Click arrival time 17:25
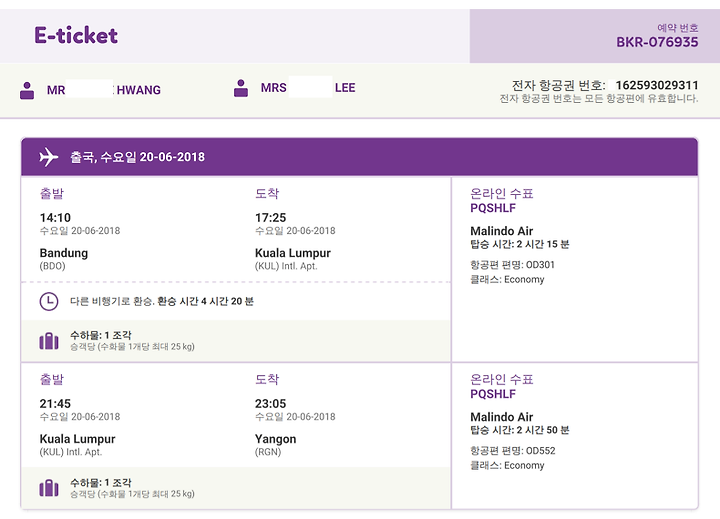Image resolution: width=720 pixels, height=519 pixels. coord(270,218)
